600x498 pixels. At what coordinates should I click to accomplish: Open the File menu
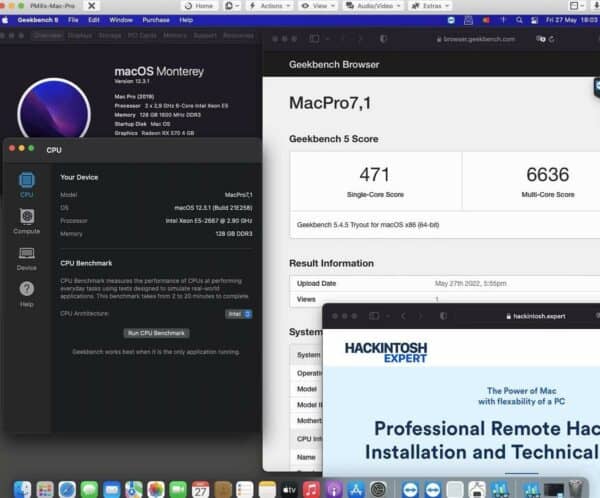pyautogui.click(x=73, y=20)
